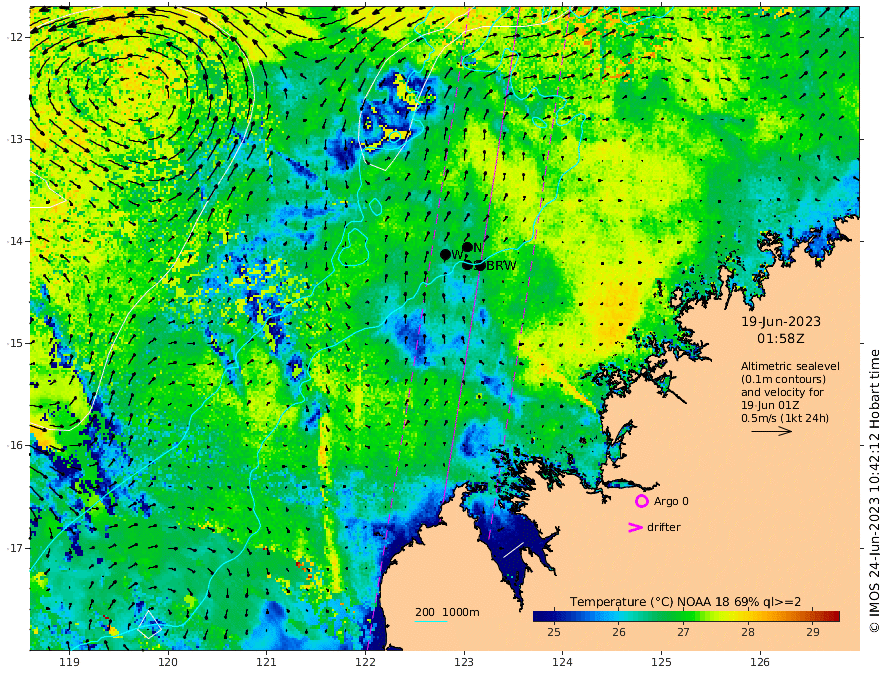Click the magenta drifter arrow symbol
The width and height of the screenshot is (880, 680).
635,527
